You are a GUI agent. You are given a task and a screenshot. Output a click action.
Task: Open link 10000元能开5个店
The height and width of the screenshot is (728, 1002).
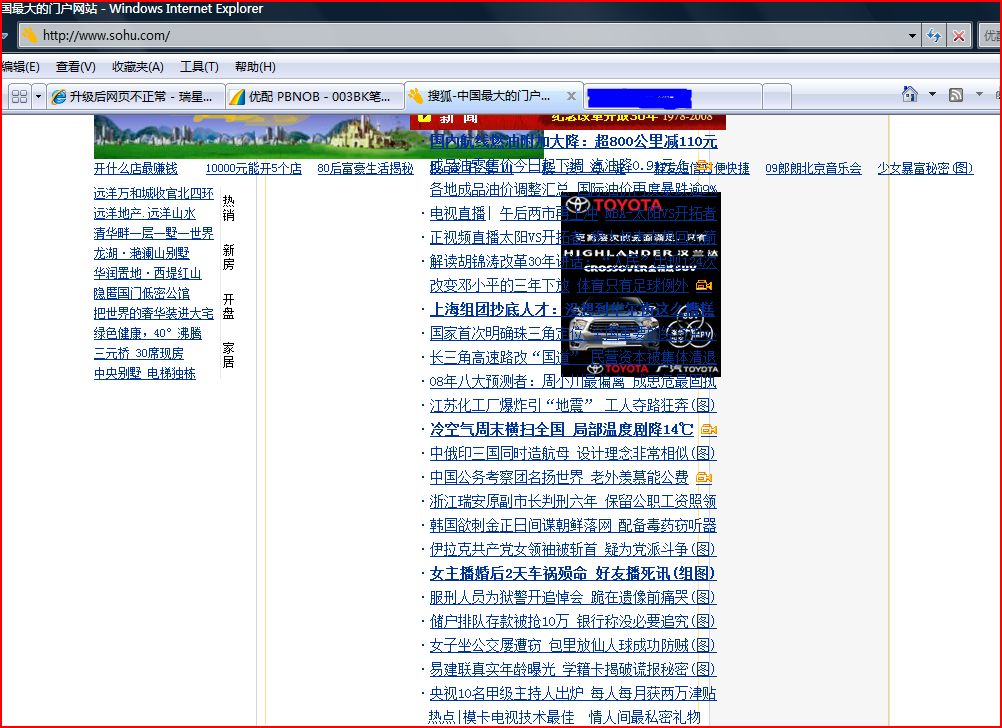click(253, 169)
